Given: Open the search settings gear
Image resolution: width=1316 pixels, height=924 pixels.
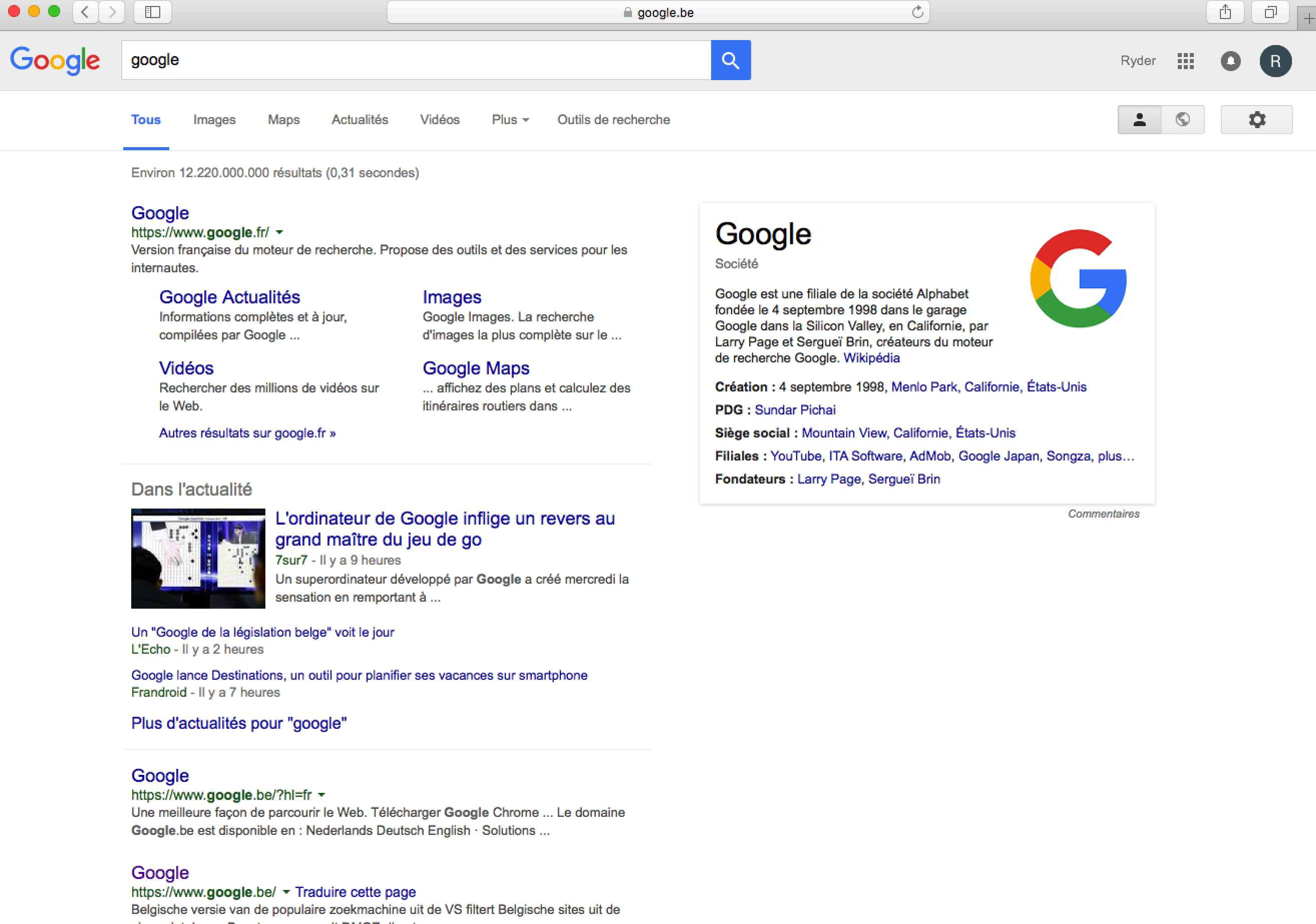Looking at the screenshot, I should click(x=1256, y=120).
